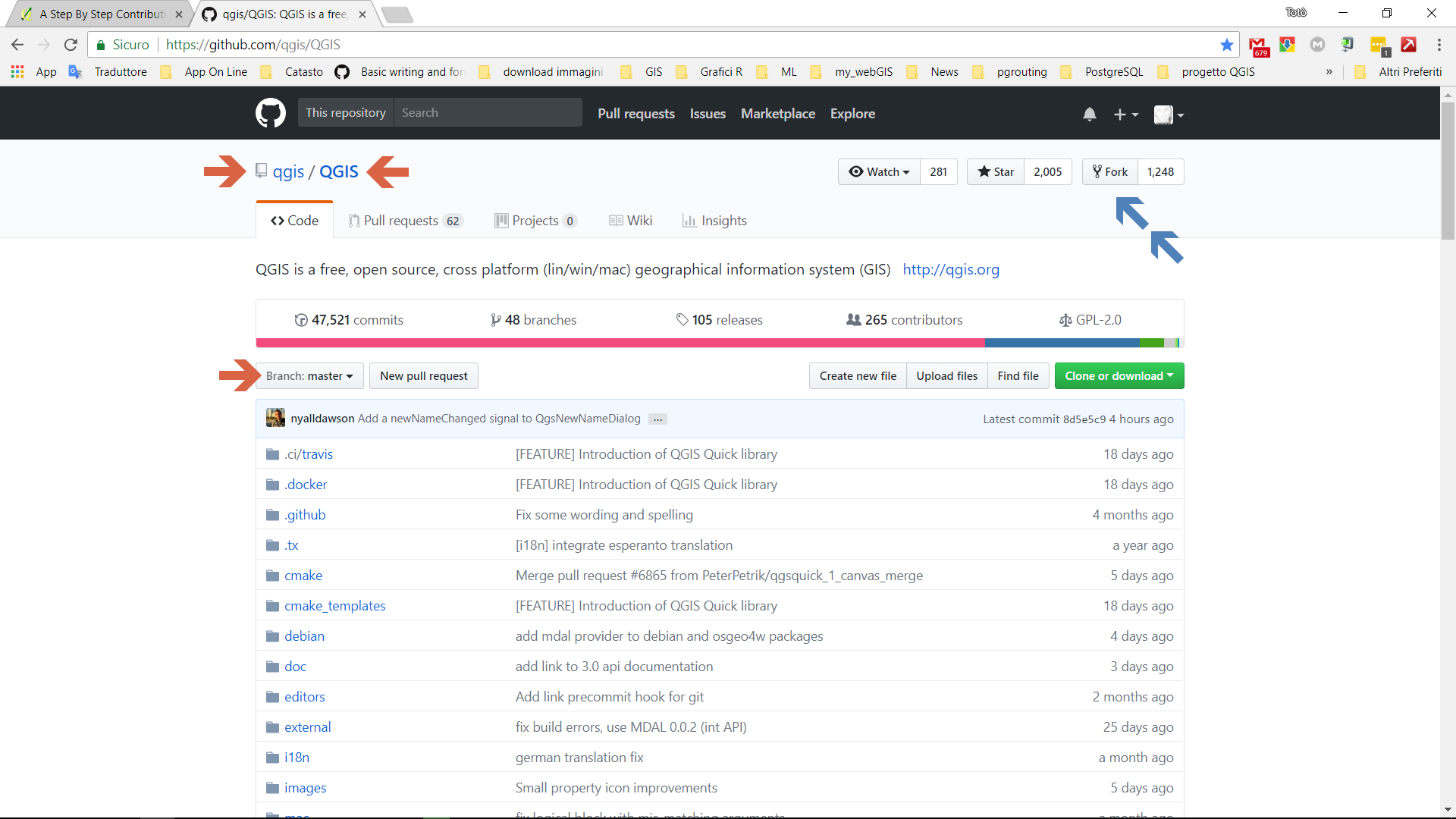The width and height of the screenshot is (1456, 819).
Task: Open the notifications bell
Action: (x=1089, y=115)
